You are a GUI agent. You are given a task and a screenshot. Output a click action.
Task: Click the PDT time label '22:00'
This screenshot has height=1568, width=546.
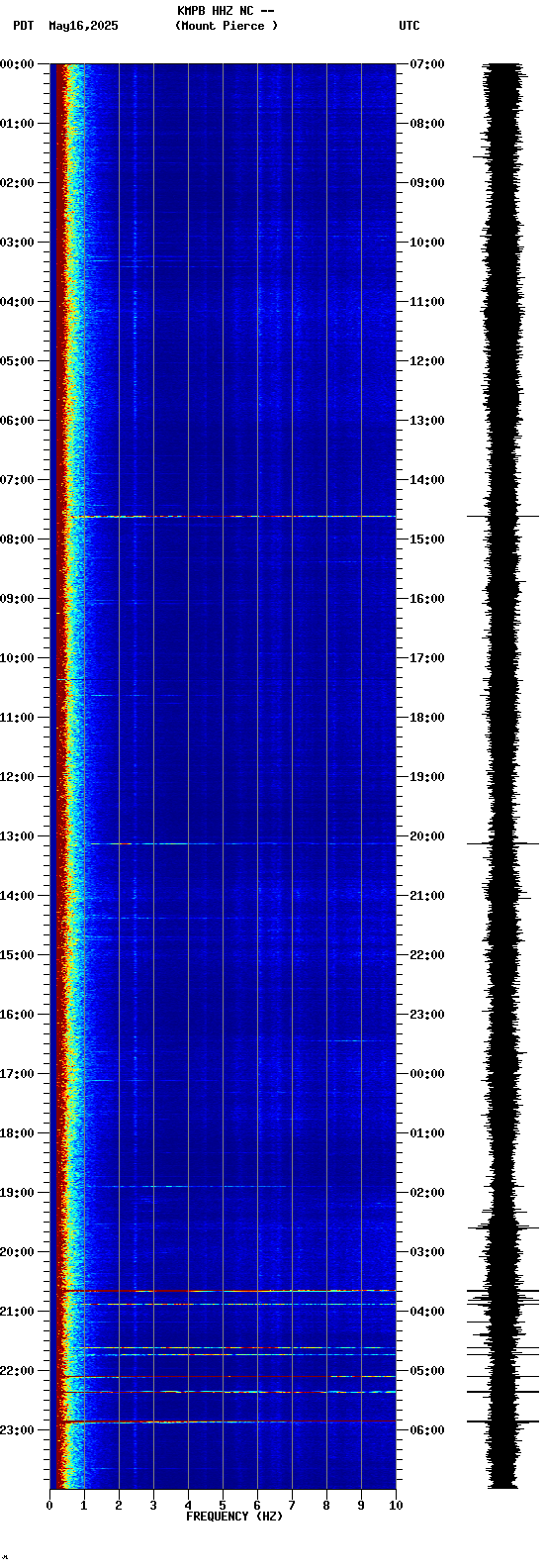click(17, 1371)
